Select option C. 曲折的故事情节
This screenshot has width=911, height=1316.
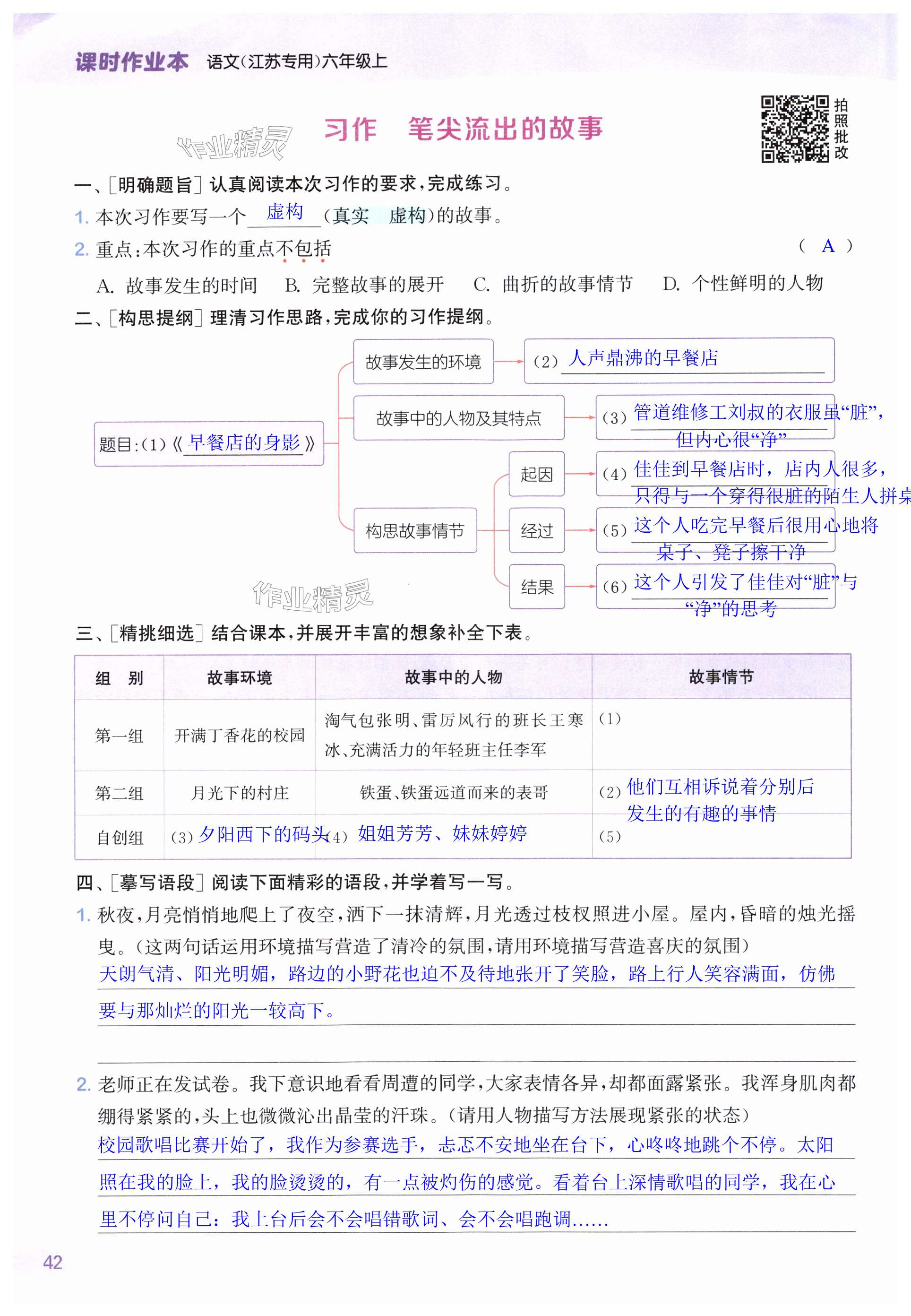[x=553, y=284]
